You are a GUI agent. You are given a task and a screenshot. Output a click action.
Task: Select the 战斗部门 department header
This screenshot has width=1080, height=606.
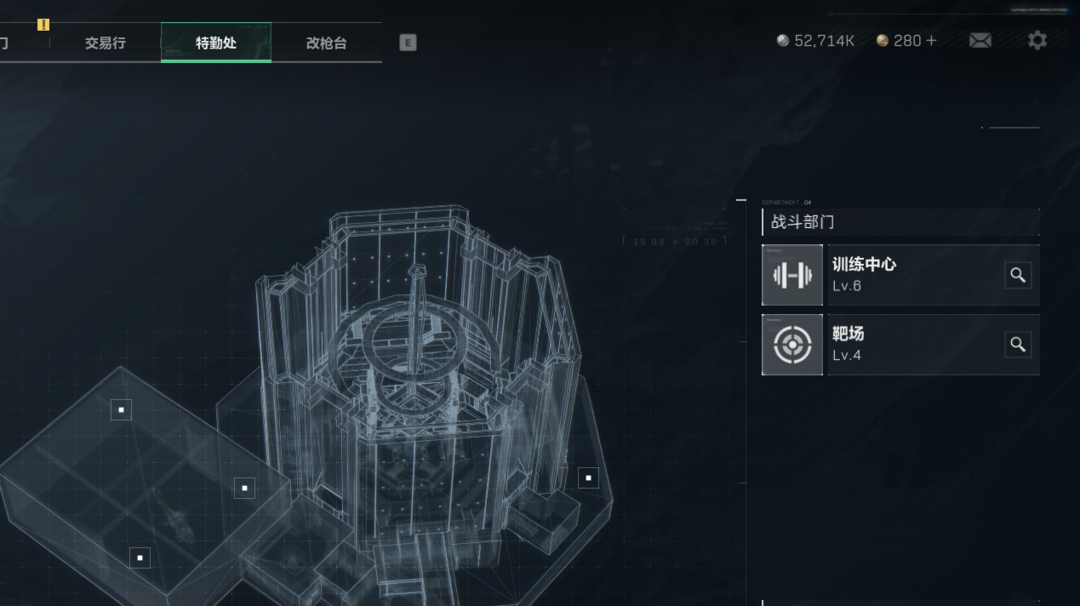901,222
